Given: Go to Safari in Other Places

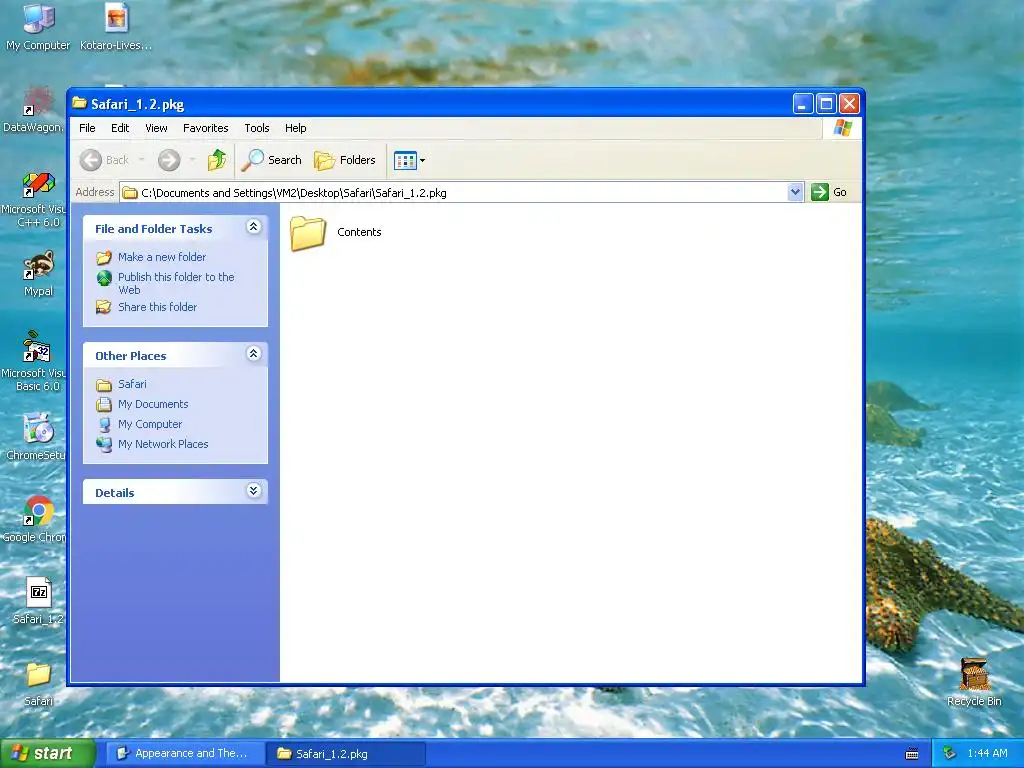Looking at the screenshot, I should (121, 384).
